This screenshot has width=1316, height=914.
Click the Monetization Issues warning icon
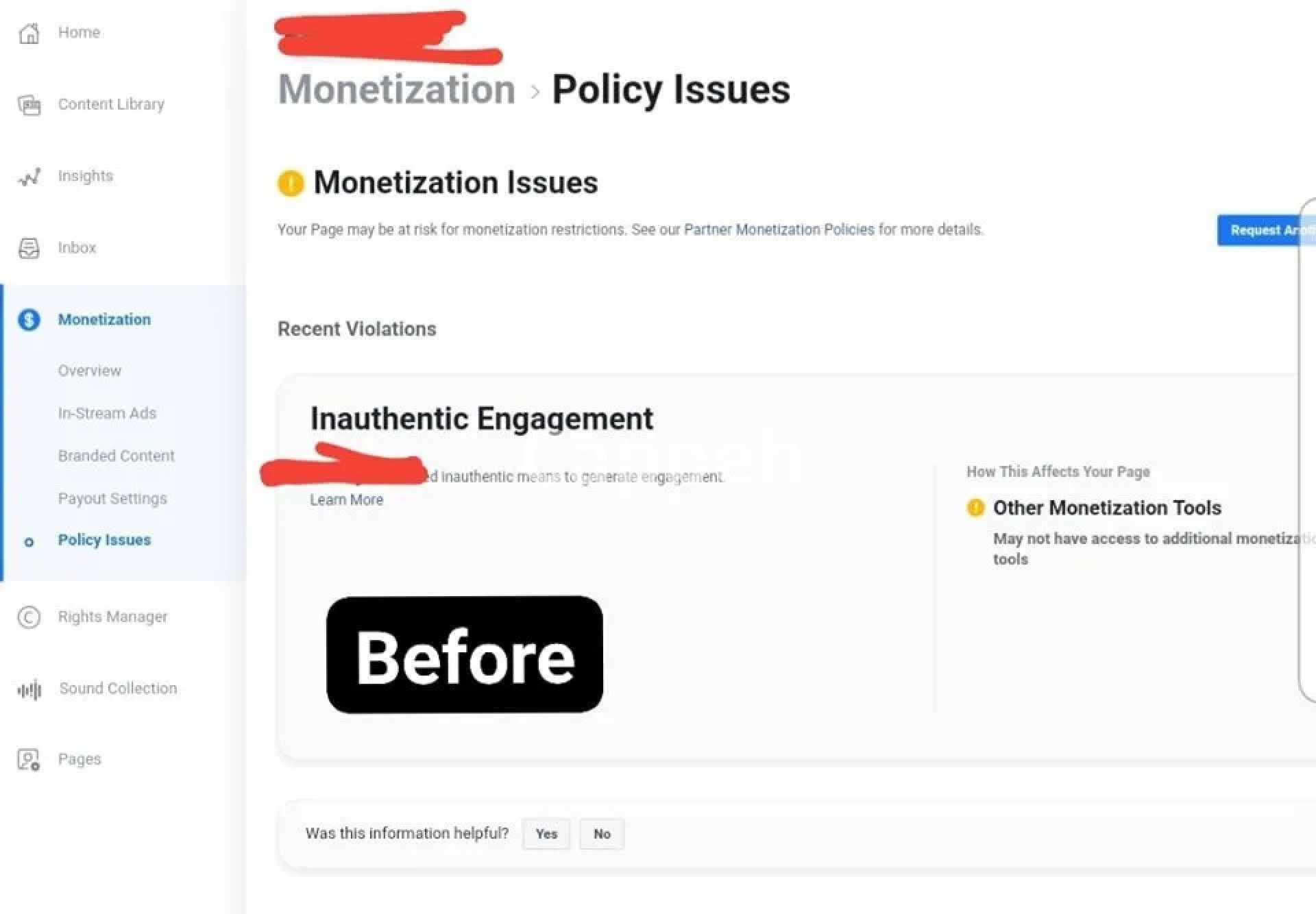click(291, 184)
